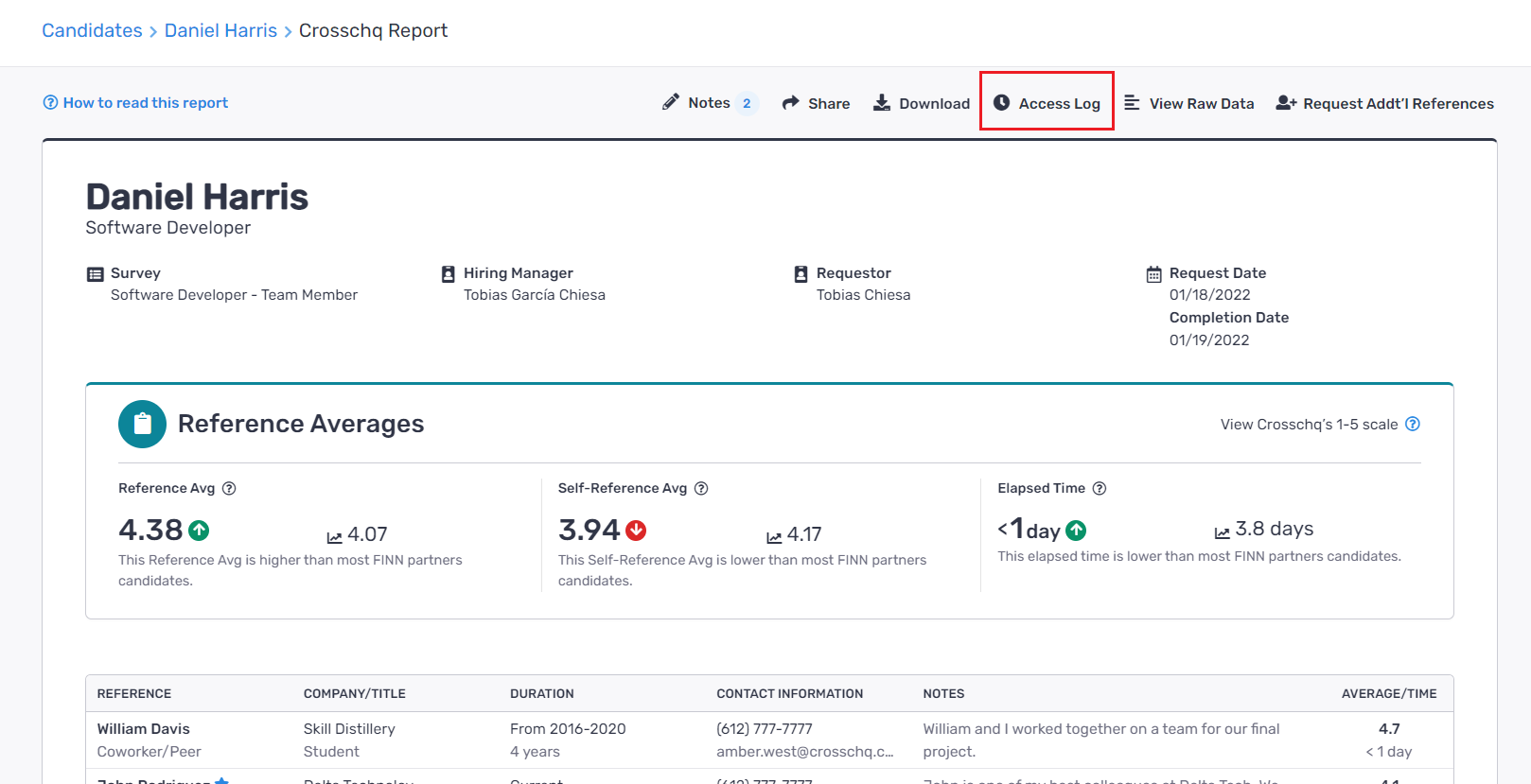Go to Candidates breadcrumb

coord(92,30)
